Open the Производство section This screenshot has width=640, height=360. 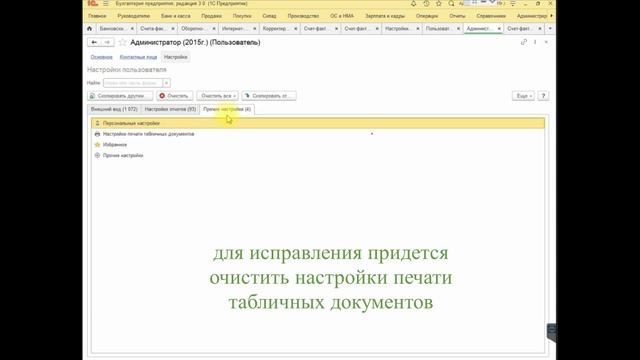[303, 16]
